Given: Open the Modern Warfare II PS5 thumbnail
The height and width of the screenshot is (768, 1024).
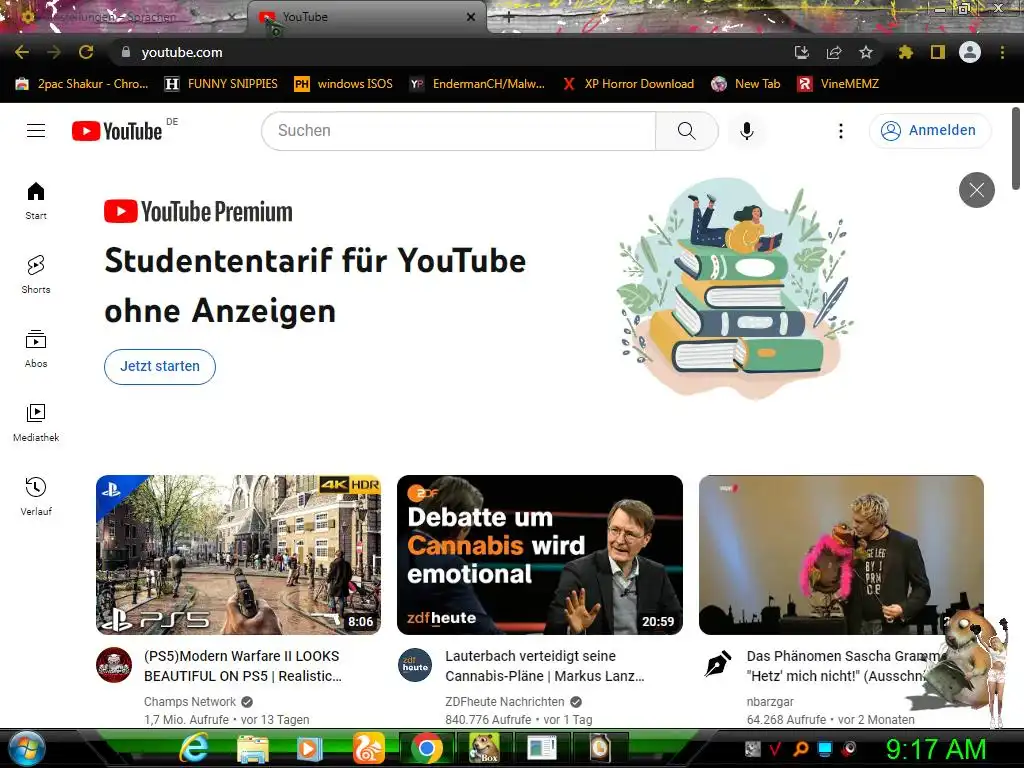Looking at the screenshot, I should click(x=238, y=554).
